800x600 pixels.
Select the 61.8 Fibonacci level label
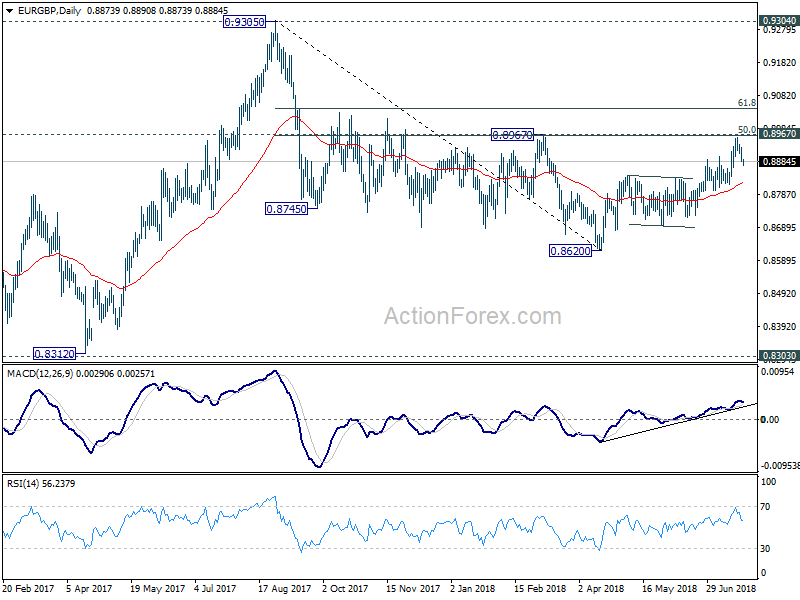pos(746,103)
